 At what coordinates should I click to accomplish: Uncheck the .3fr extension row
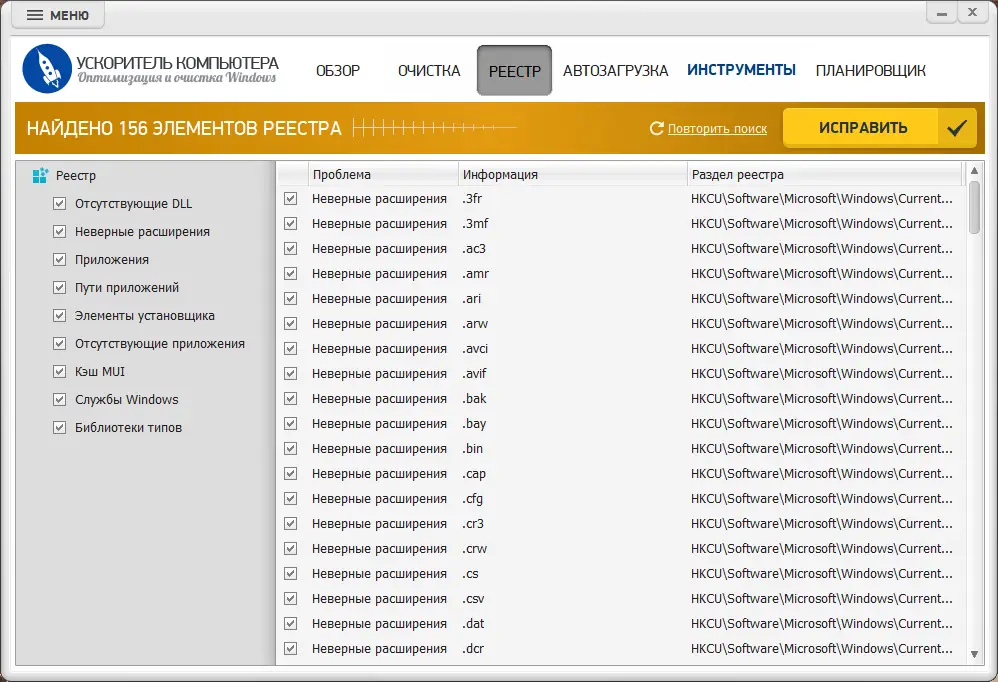(290, 198)
